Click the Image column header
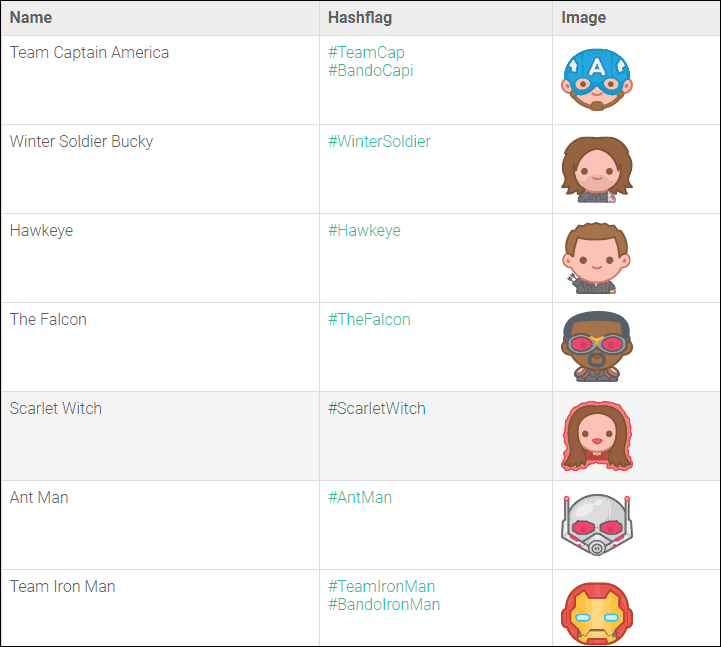 (584, 17)
